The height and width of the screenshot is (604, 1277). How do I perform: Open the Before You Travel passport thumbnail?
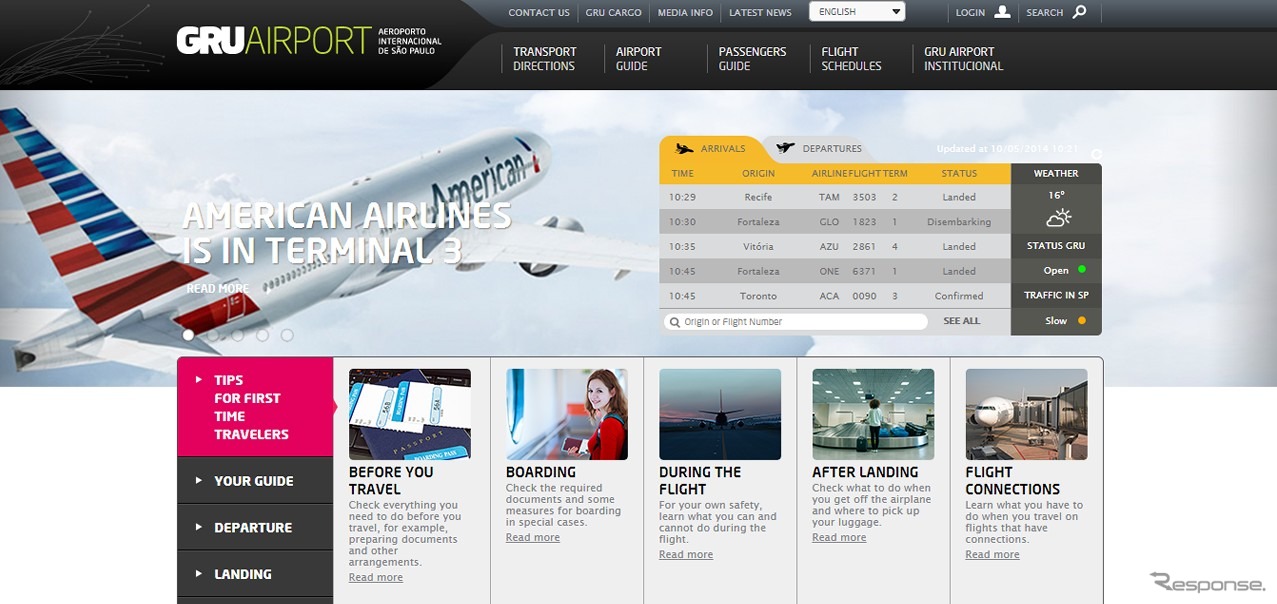click(410, 414)
